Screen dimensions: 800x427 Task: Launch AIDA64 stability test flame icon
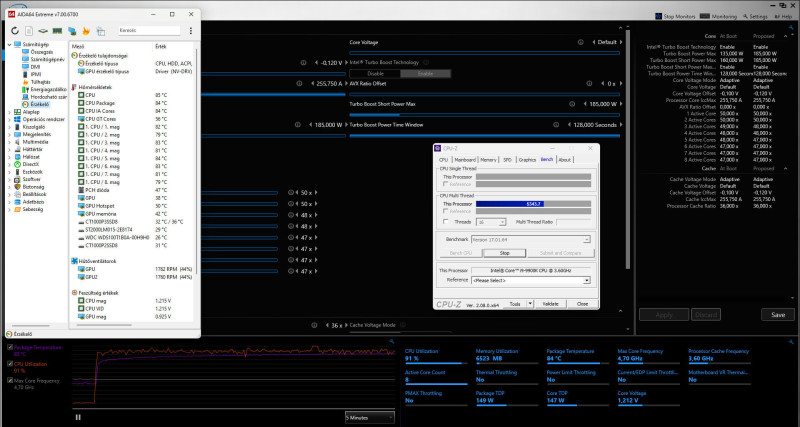(x=86, y=31)
